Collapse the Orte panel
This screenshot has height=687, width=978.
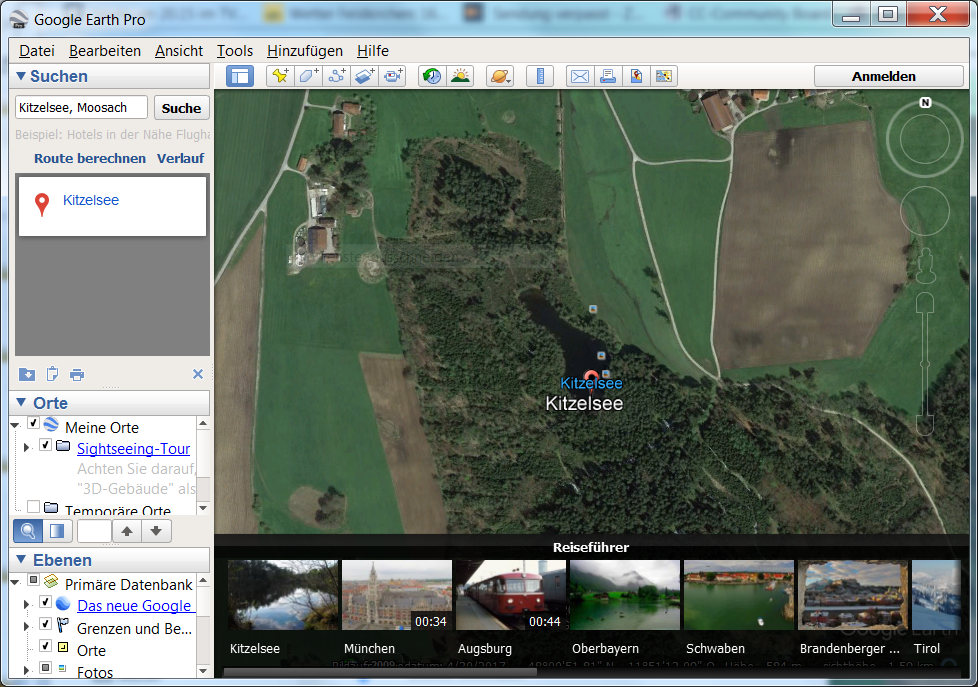pos(21,402)
